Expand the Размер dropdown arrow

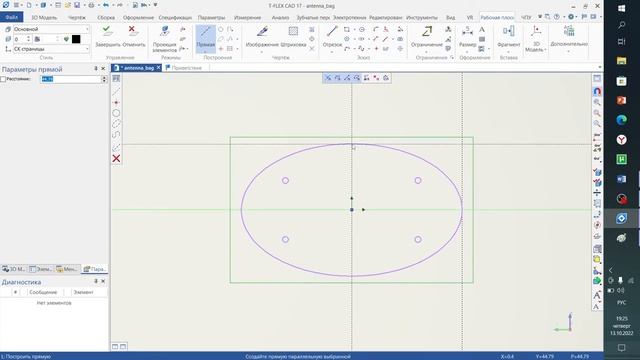point(467,52)
